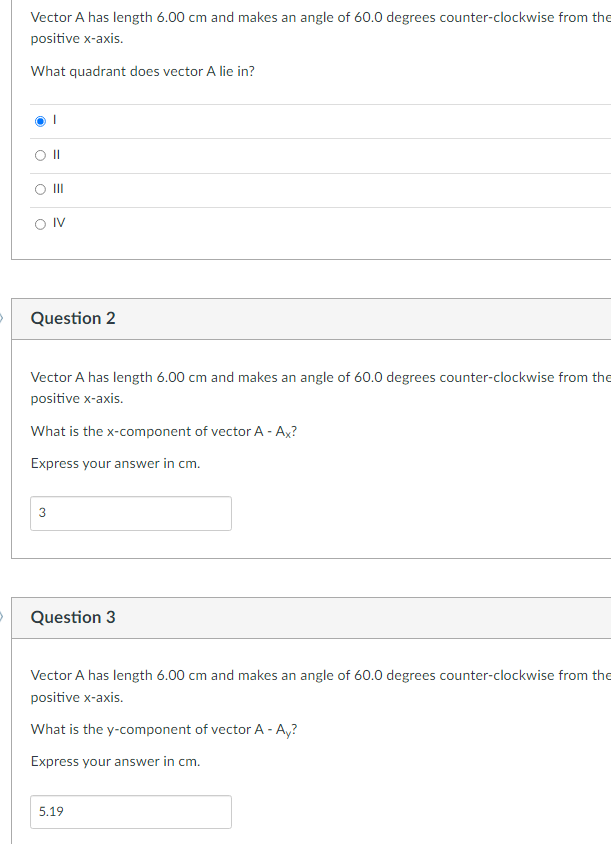This screenshot has width=611, height=844.
Task: Click the Question 3 heading
Action: pyautogui.click(x=73, y=617)
